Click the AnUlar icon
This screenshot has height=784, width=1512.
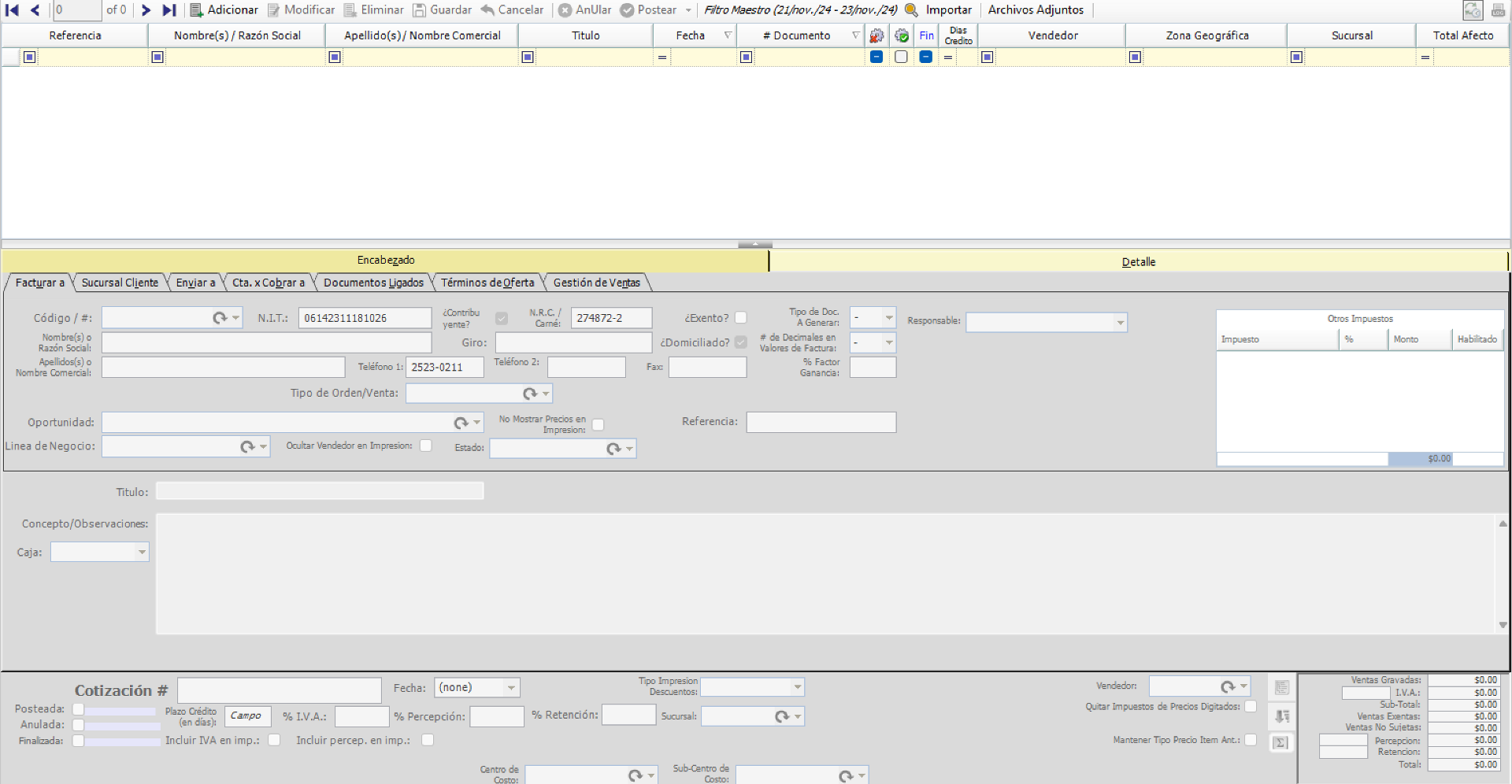(x=565, y=9)
